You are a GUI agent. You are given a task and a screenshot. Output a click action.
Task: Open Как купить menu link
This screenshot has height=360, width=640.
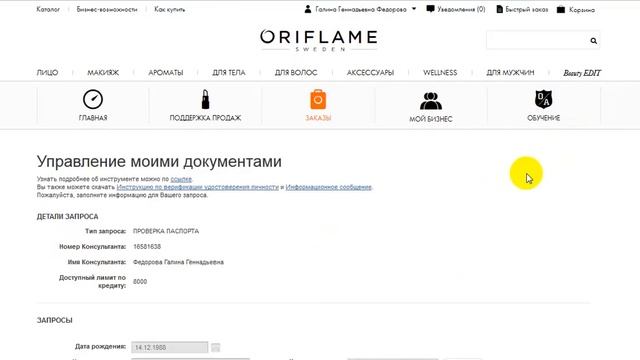[169, 9]
